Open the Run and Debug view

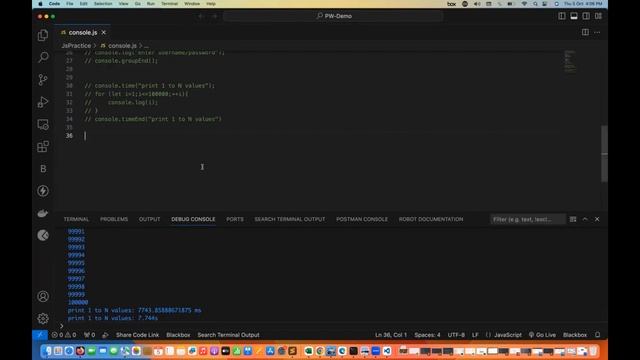click(43, 102)
